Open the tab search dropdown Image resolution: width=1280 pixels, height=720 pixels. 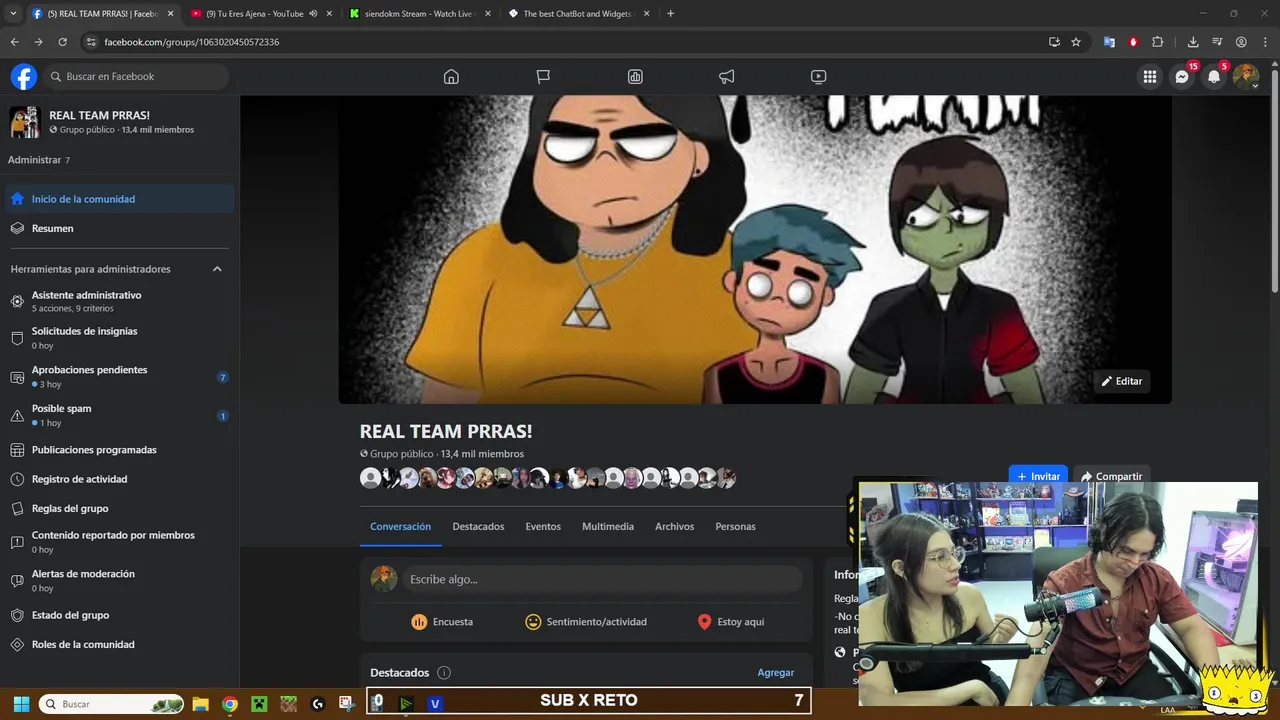13,14
